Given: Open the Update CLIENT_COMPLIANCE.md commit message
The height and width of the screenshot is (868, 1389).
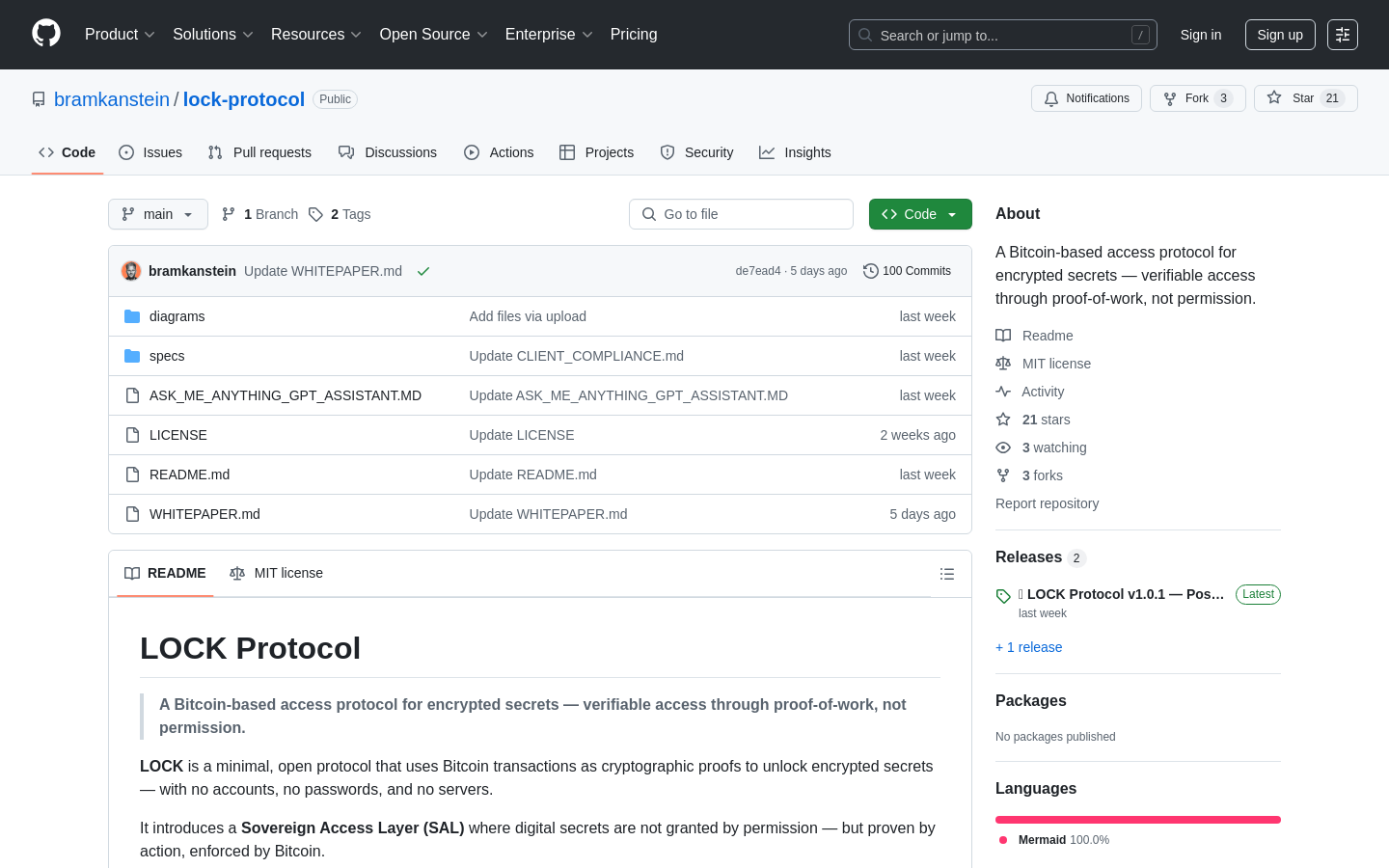Looking at the screenshot, I should coord(577,356).
